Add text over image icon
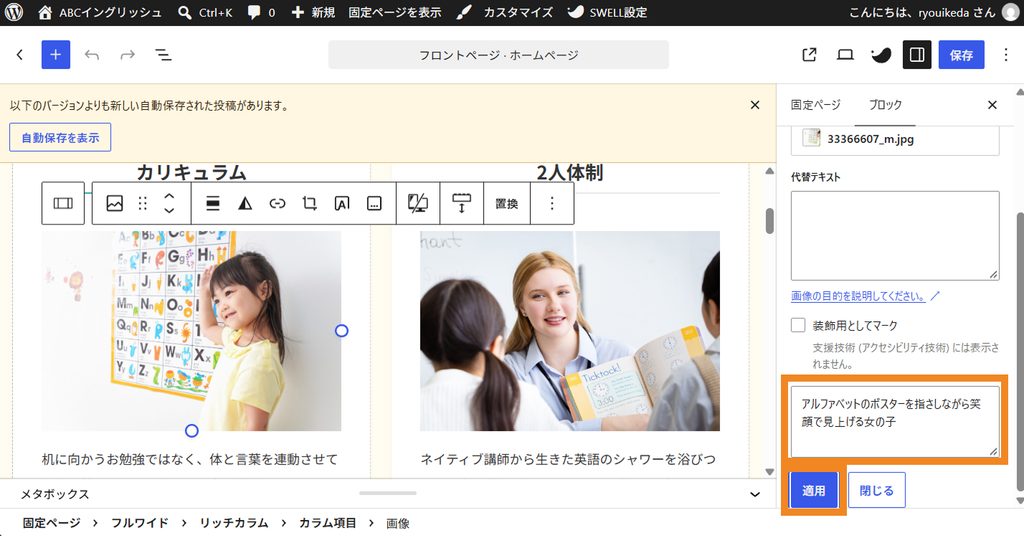 [x=342, y=204]
